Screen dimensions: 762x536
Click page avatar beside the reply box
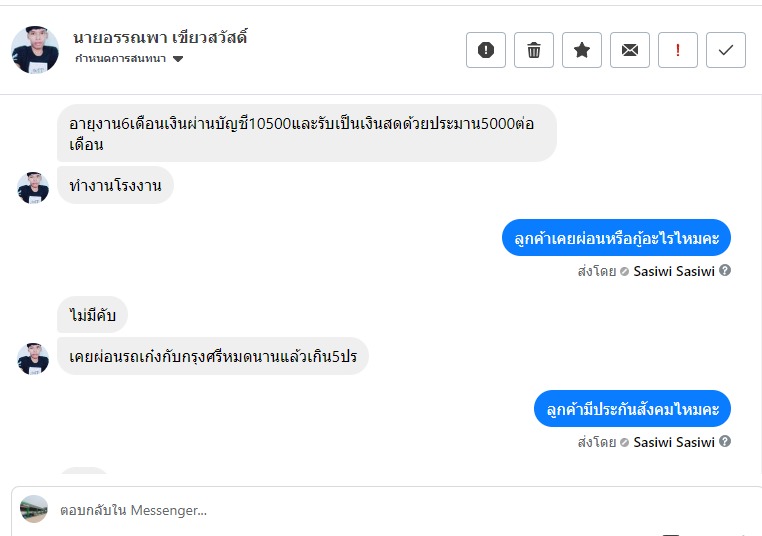[x=34, y=509]
